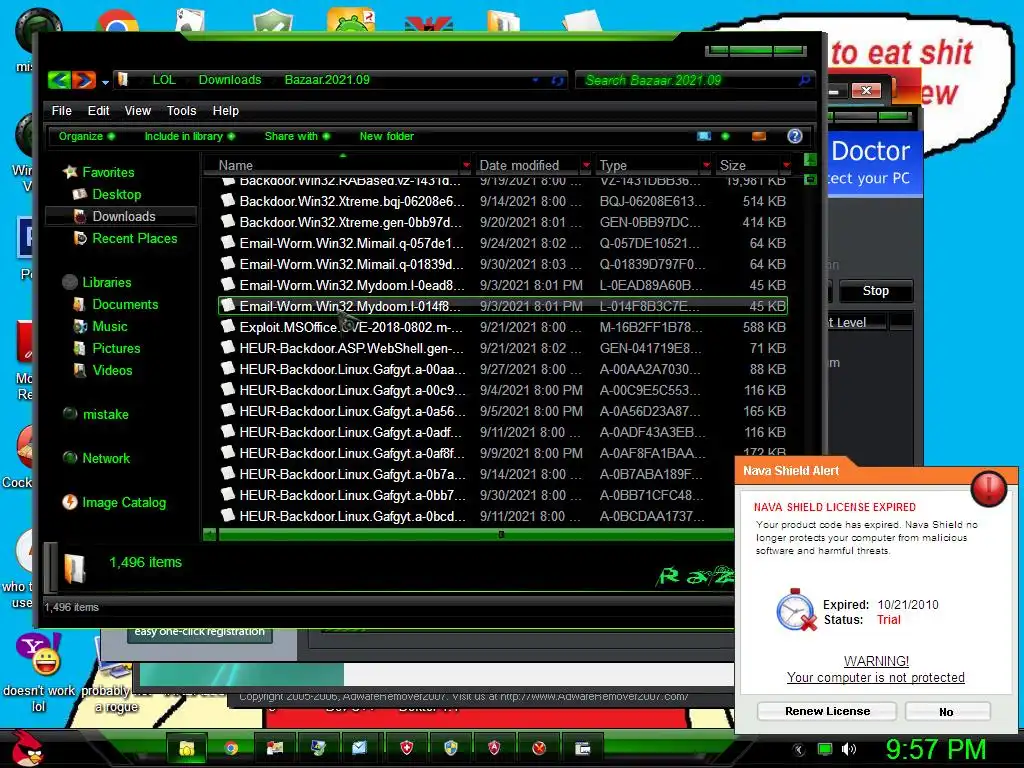Select Favorites star in the navigation pane
Screen dimensions: 1024x768
point(70,172)
